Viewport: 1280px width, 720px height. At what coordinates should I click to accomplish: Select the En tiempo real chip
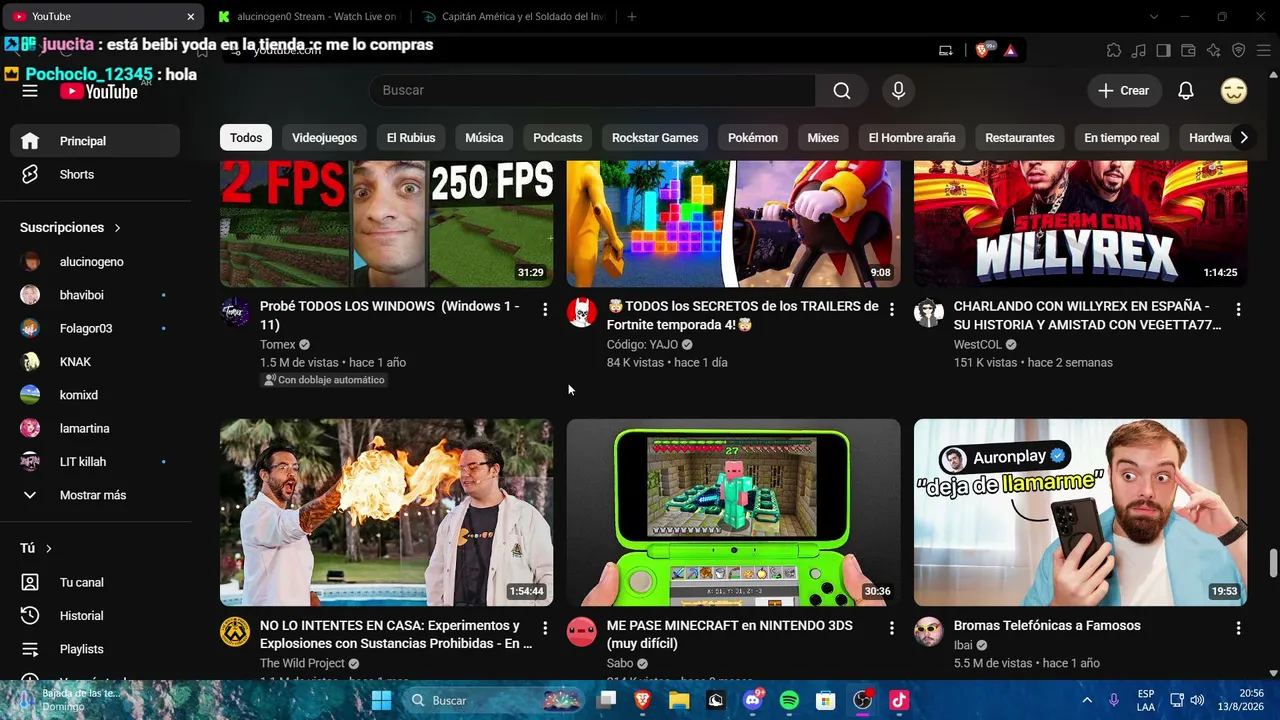[1122, 138]
